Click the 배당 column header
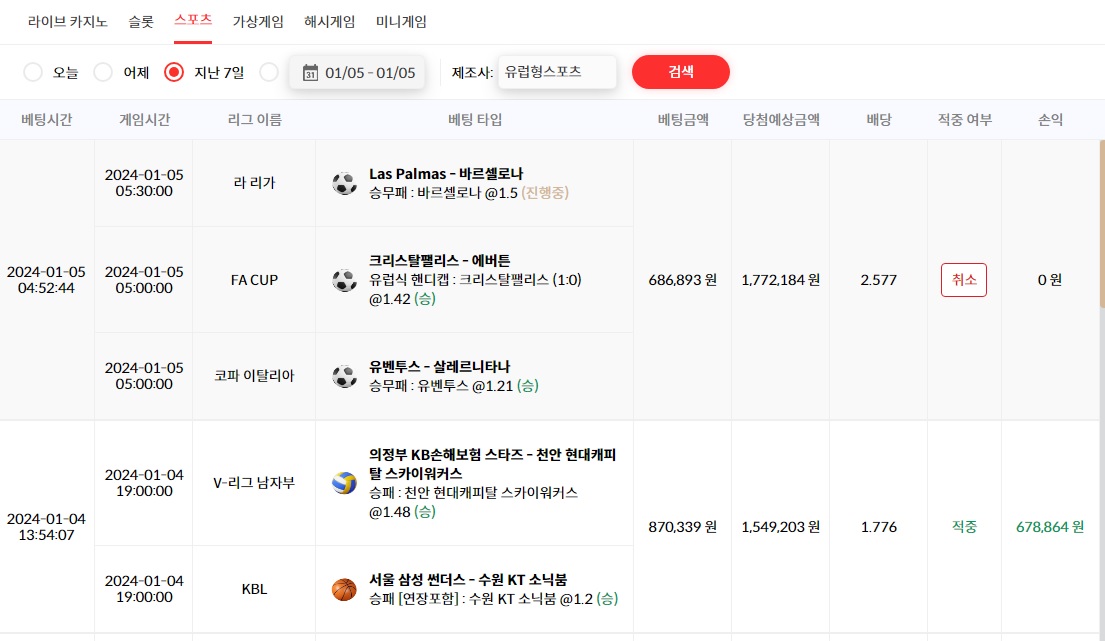Screen dimensions: 1105x641 [x=879, y=120]
